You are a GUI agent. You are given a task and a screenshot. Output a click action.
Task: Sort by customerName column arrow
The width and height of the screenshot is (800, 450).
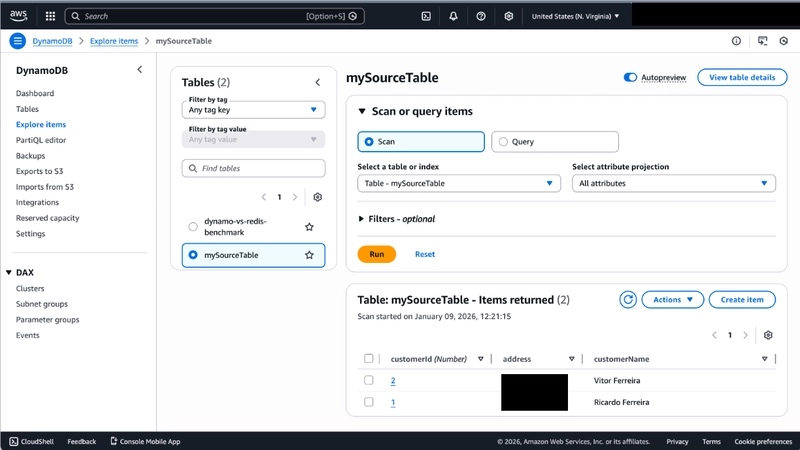point(764,359)
